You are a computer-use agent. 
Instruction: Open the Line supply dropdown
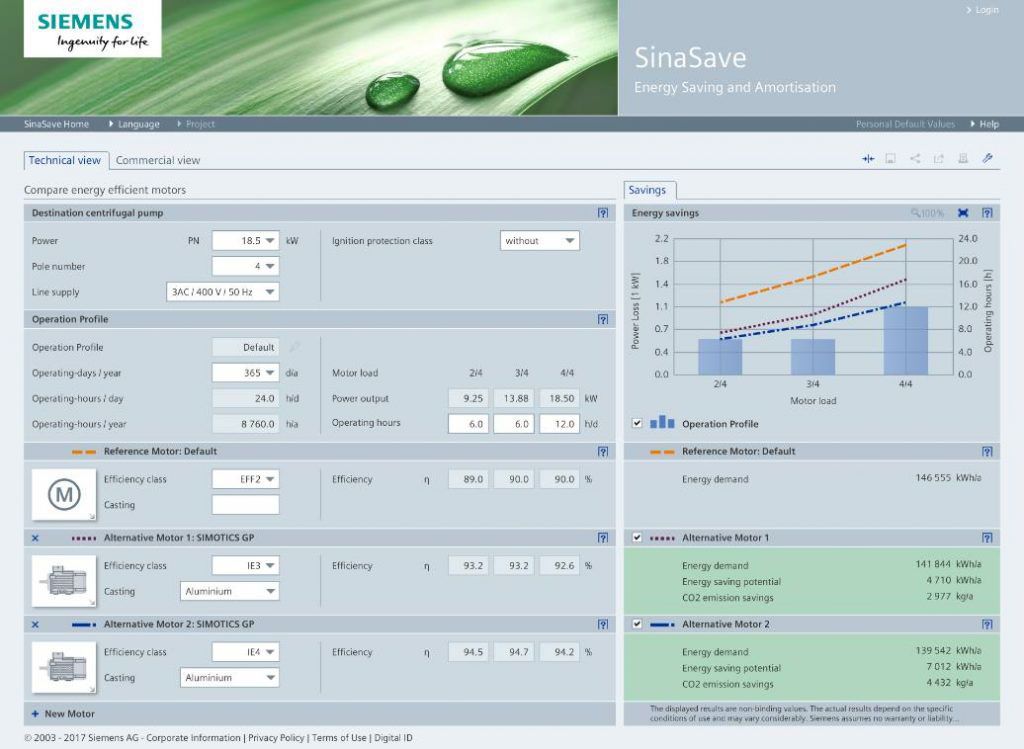(223, 292)
